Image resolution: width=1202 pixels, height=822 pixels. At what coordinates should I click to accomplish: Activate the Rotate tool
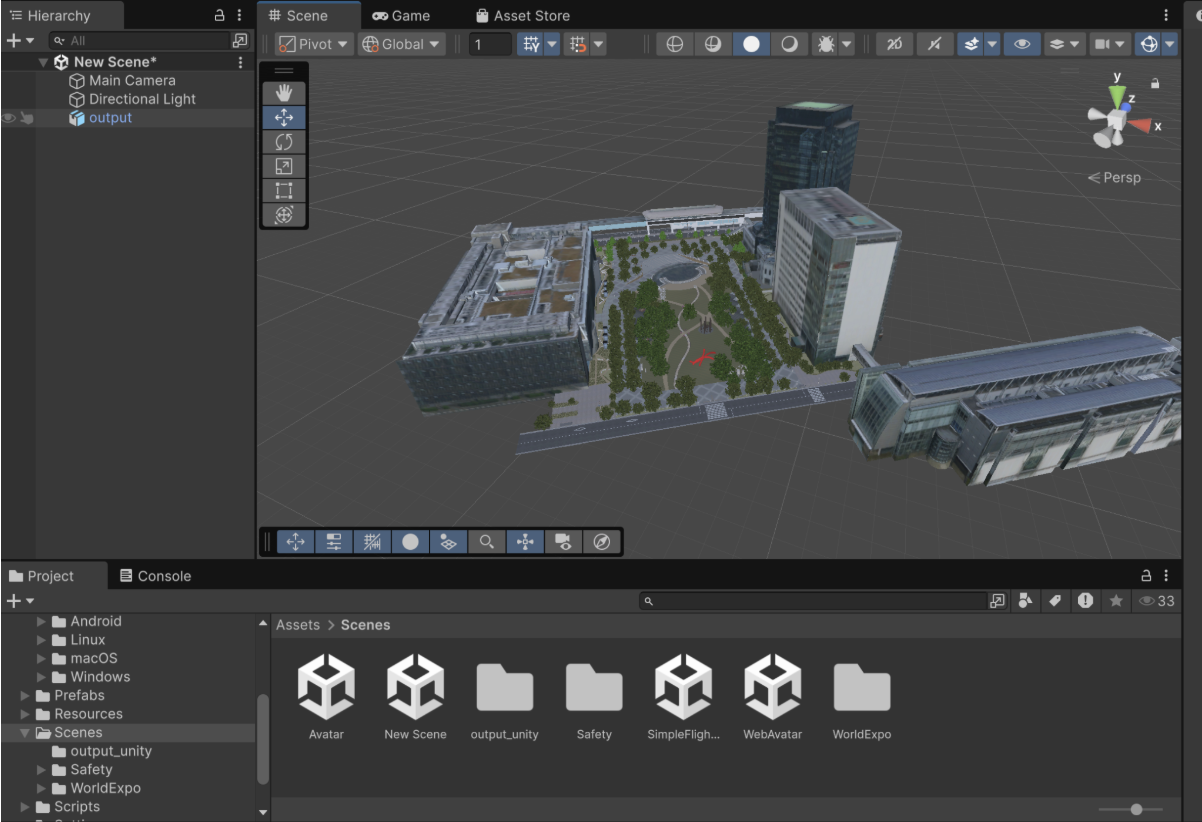[284, 141]
